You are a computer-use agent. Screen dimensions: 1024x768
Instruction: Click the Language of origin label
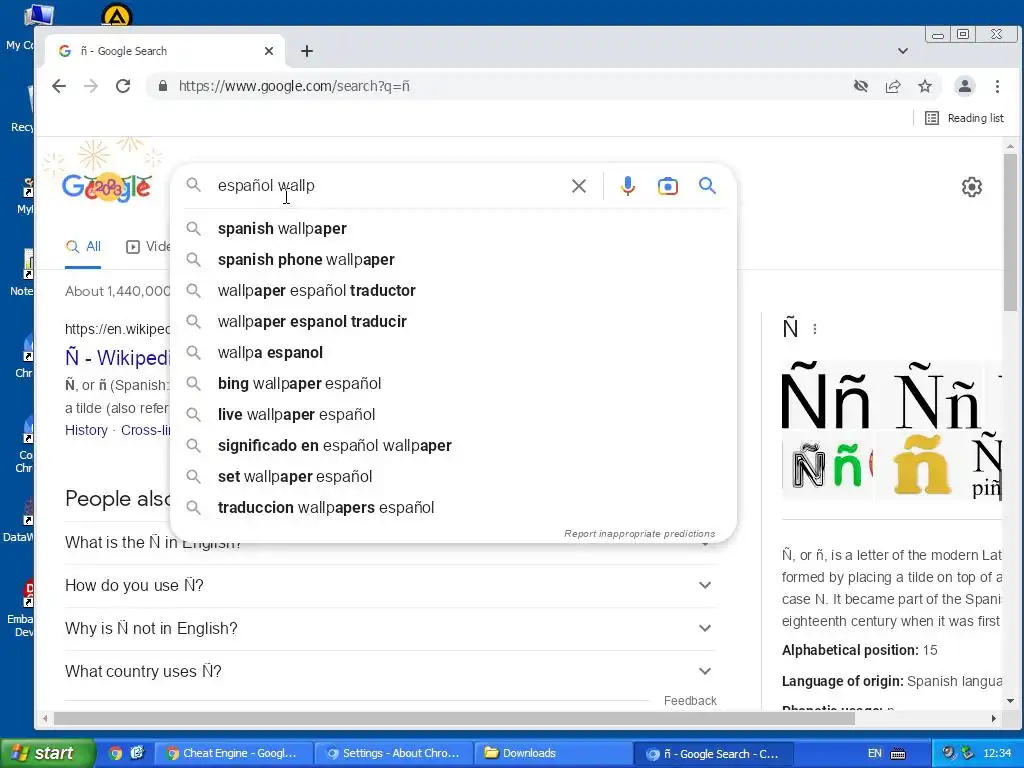(x=842, y=682)
